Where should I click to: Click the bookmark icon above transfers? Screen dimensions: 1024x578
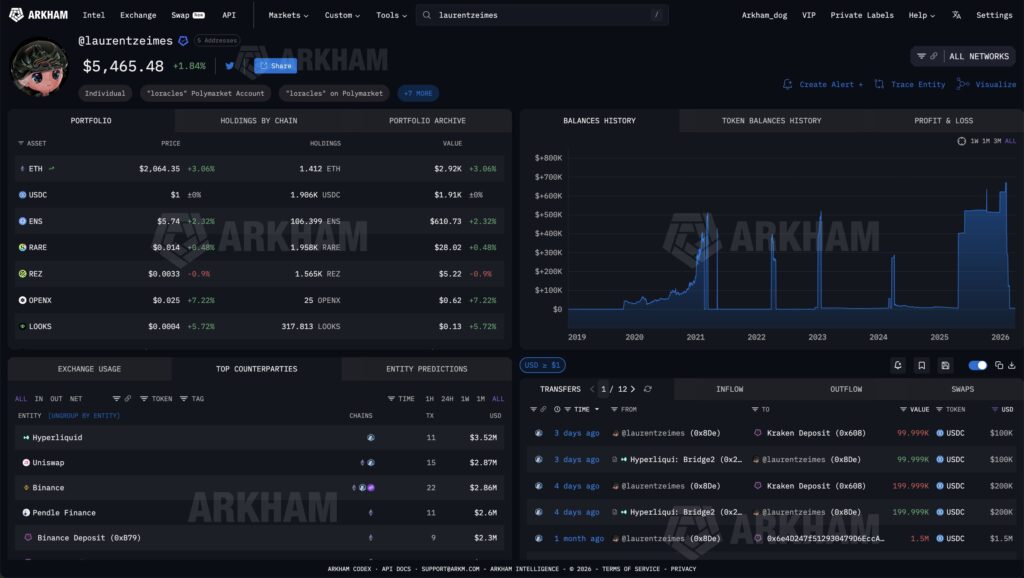921,365
